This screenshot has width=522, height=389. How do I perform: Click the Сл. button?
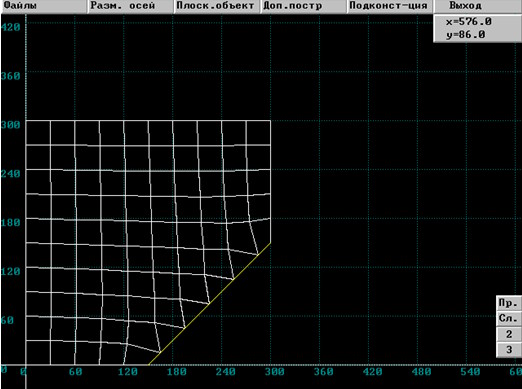(x=509, y=318)
